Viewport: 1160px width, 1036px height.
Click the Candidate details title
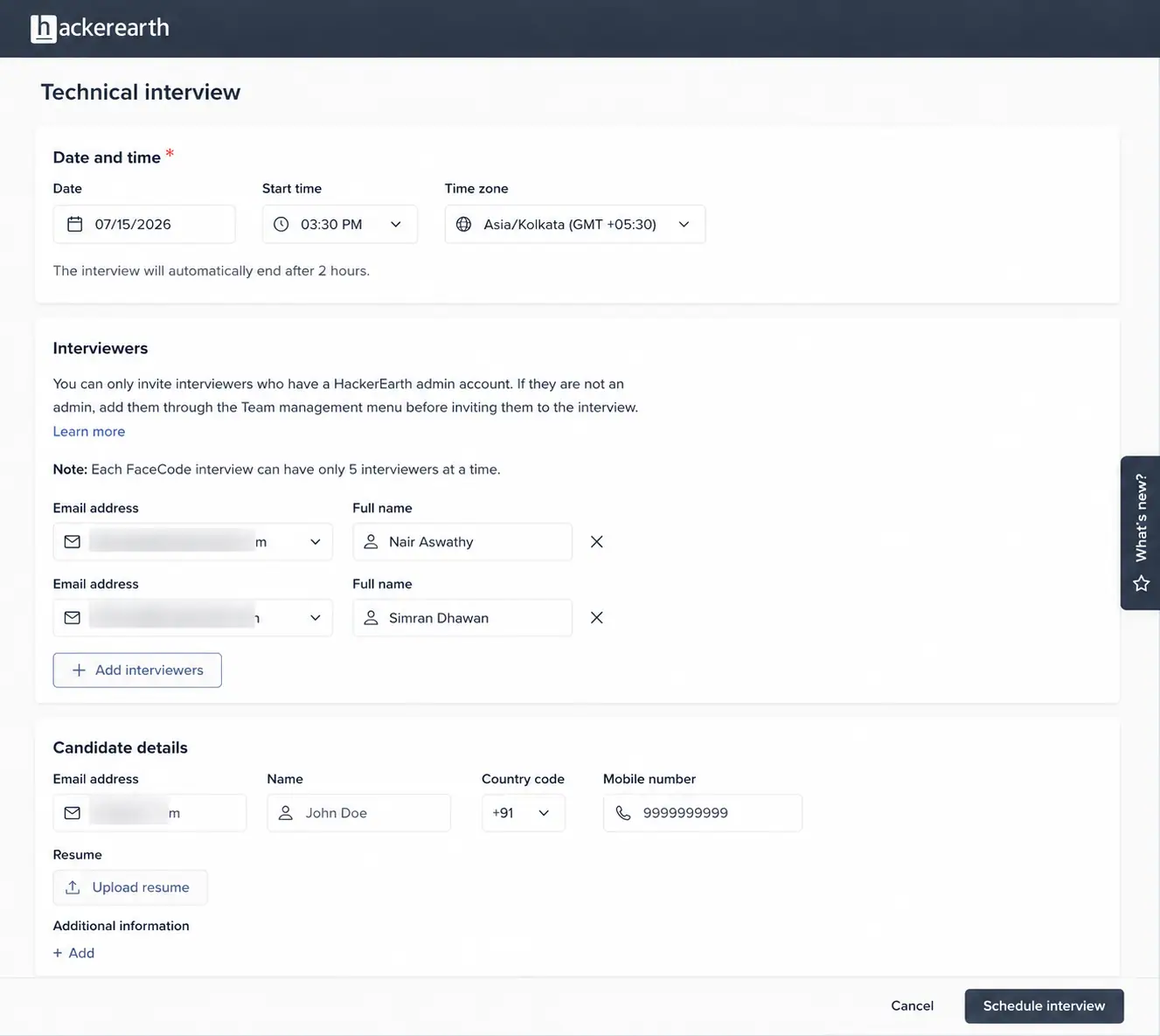pos(121,747)
